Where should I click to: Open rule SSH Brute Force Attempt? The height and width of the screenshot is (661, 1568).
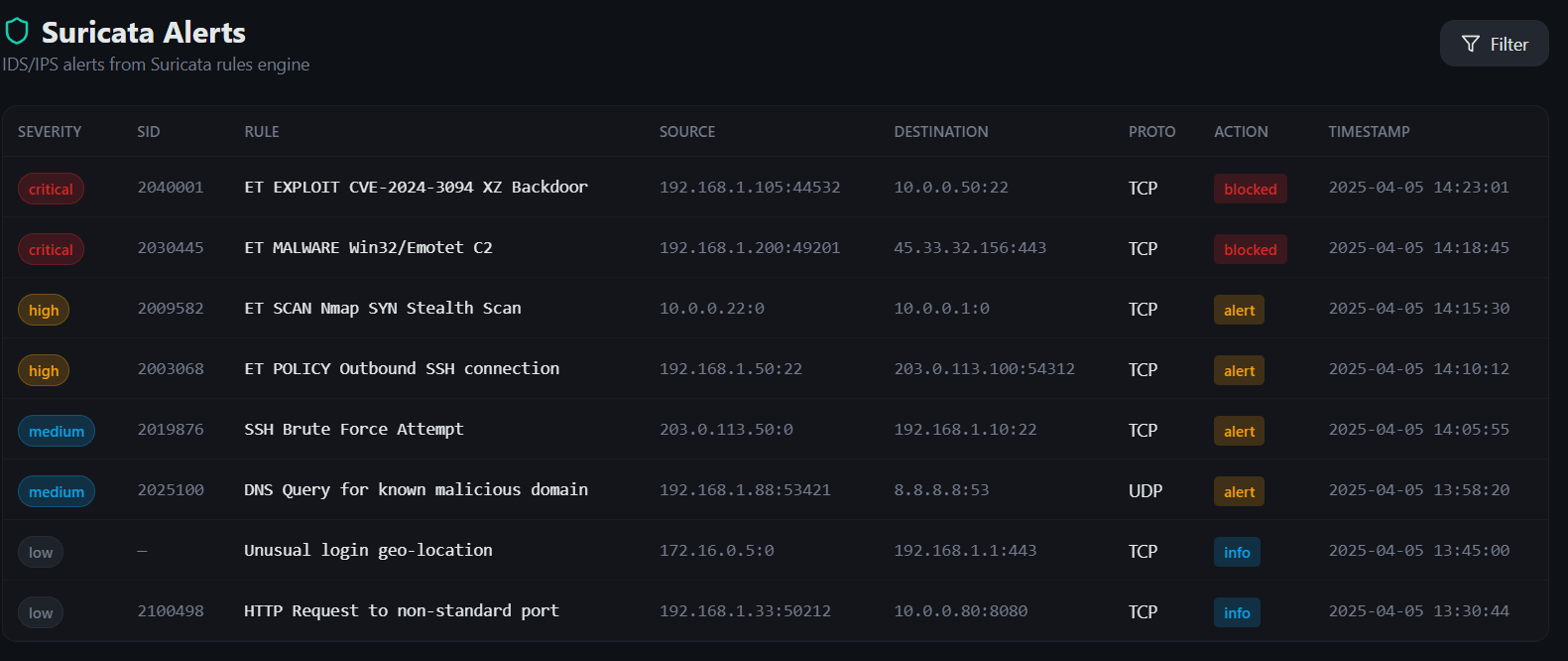click(x=354, y=429)
